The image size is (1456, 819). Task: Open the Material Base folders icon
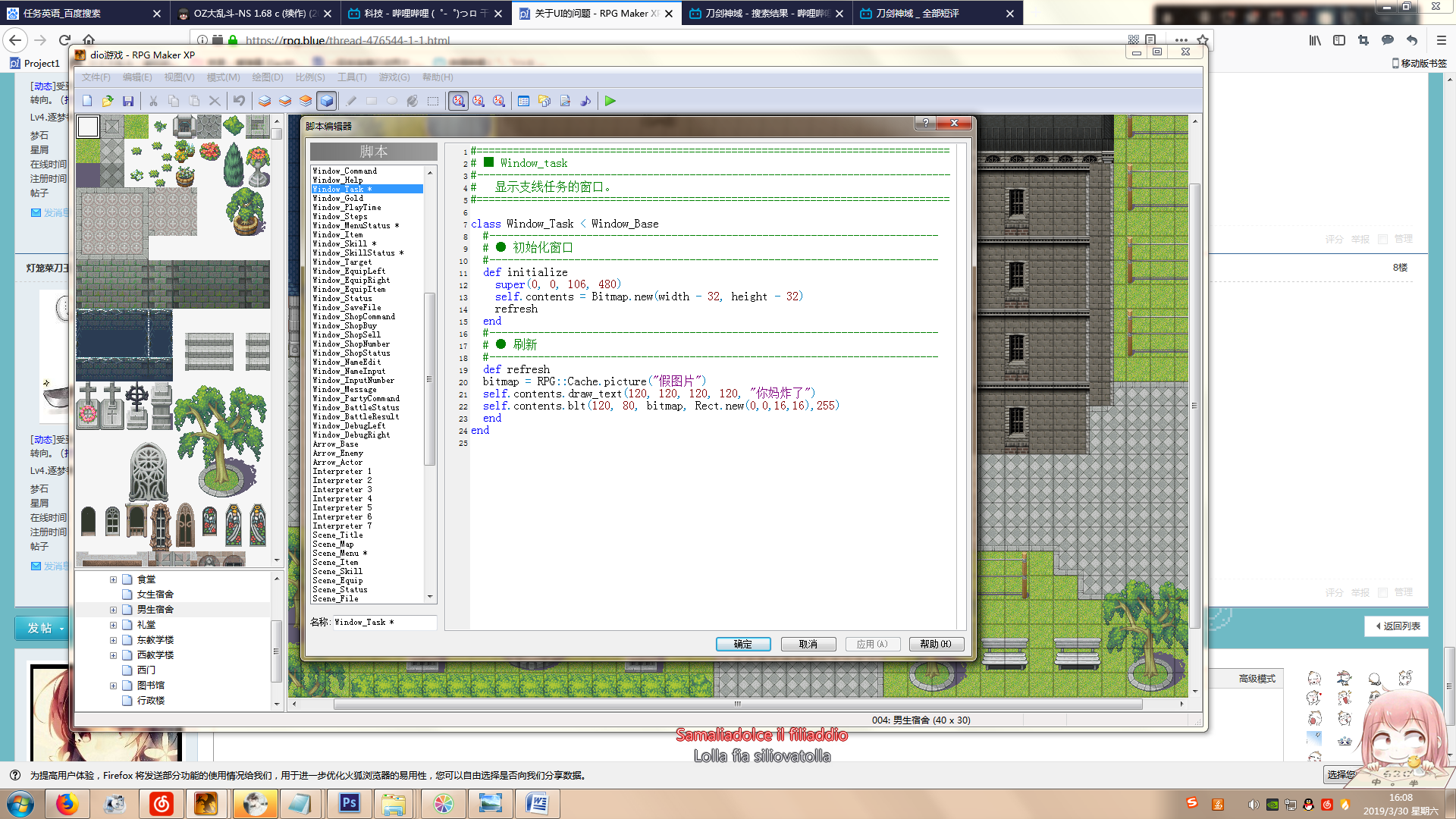(x=544, y=101)
